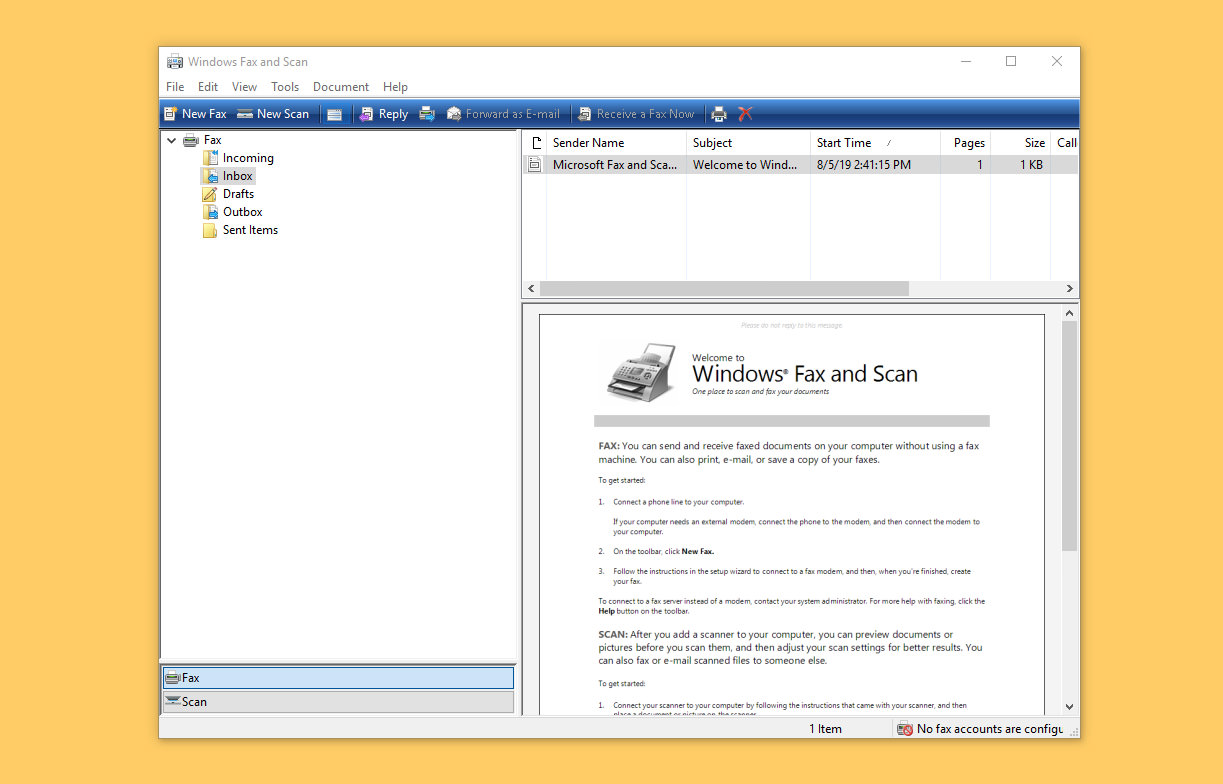Screen dimensions: 1223x784
Task: Open the File menu
Action: coord(175,87)
